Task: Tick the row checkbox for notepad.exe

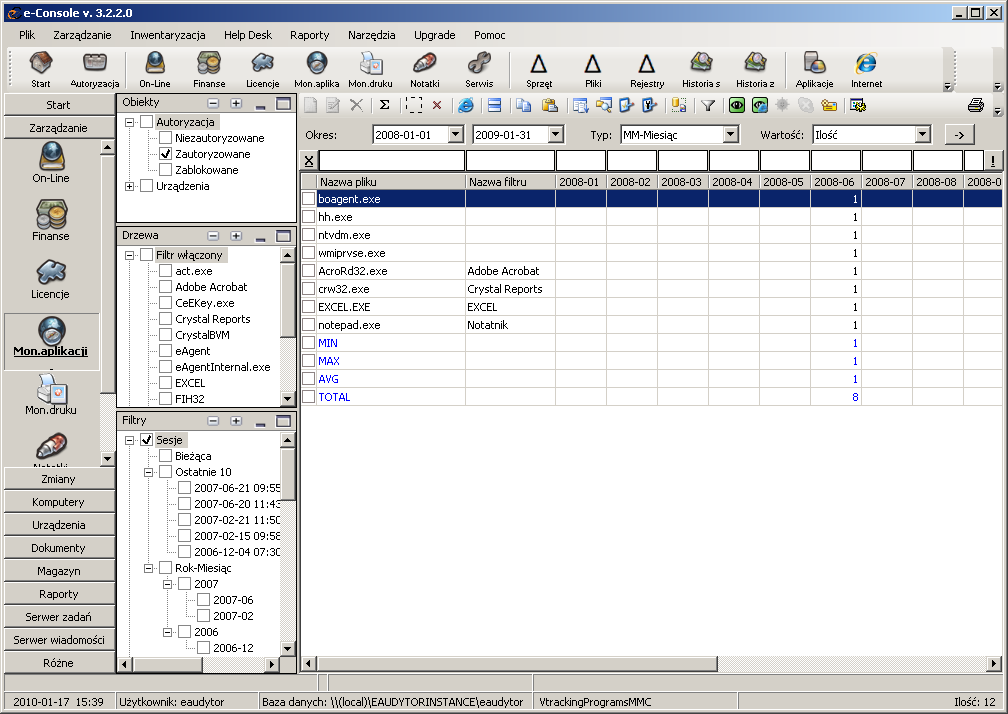Action: point(309,325)
